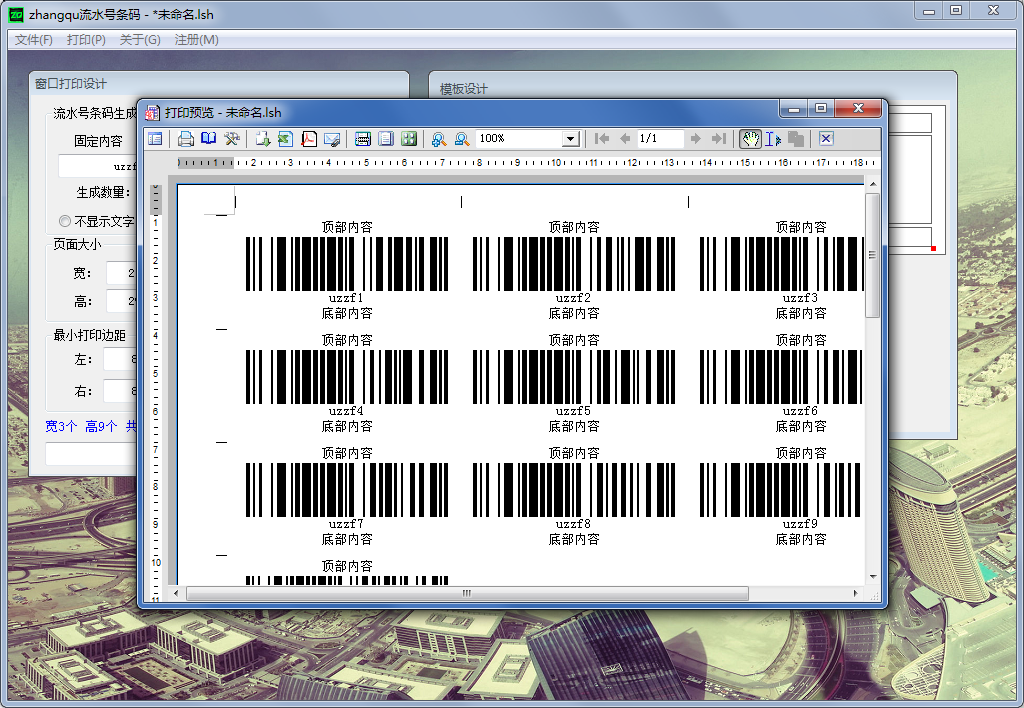Click the print preview window title icon
Screen dimensions: 1024x708
click(x=152, y=113)
